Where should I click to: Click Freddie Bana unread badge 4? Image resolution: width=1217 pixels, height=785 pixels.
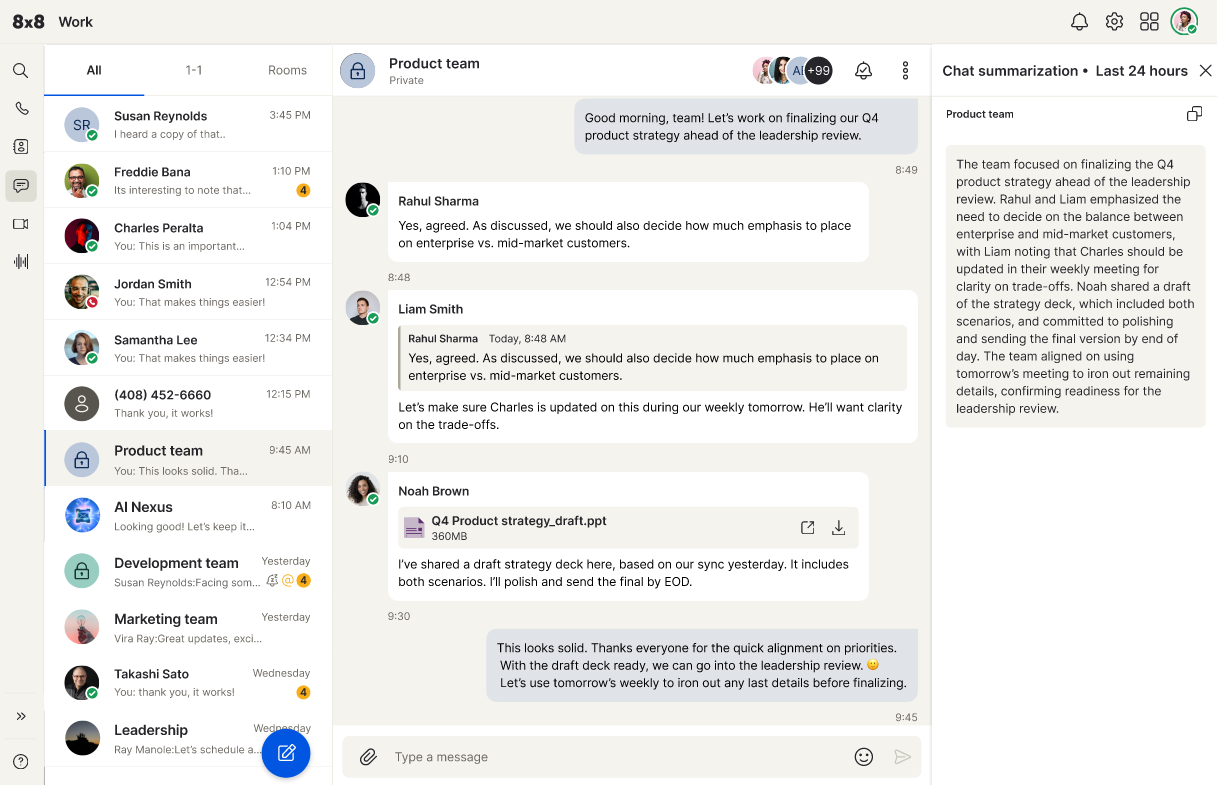[303, 190]
